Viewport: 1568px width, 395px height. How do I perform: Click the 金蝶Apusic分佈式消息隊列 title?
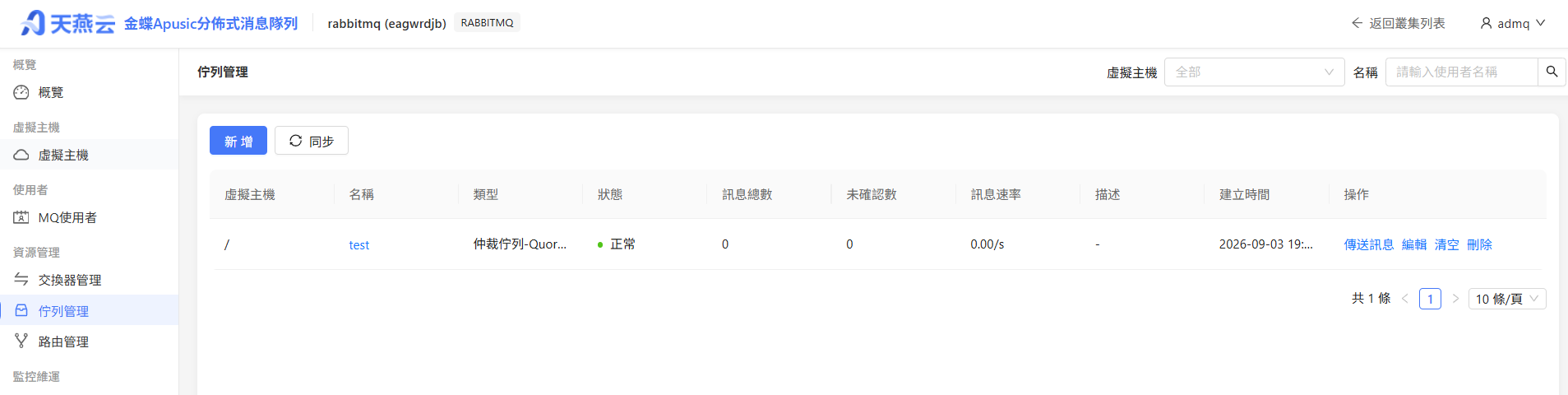pyautogui.click(x=210, y=23)
